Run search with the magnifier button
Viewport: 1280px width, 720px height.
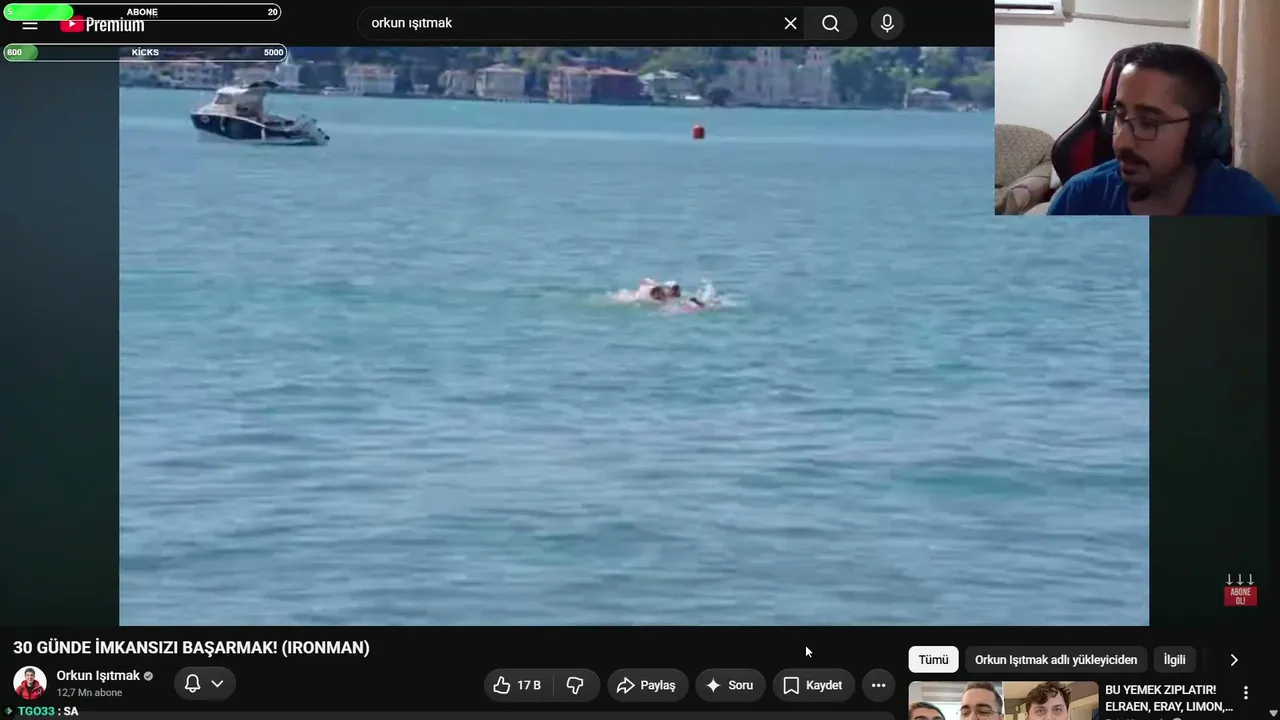point(831,23)
